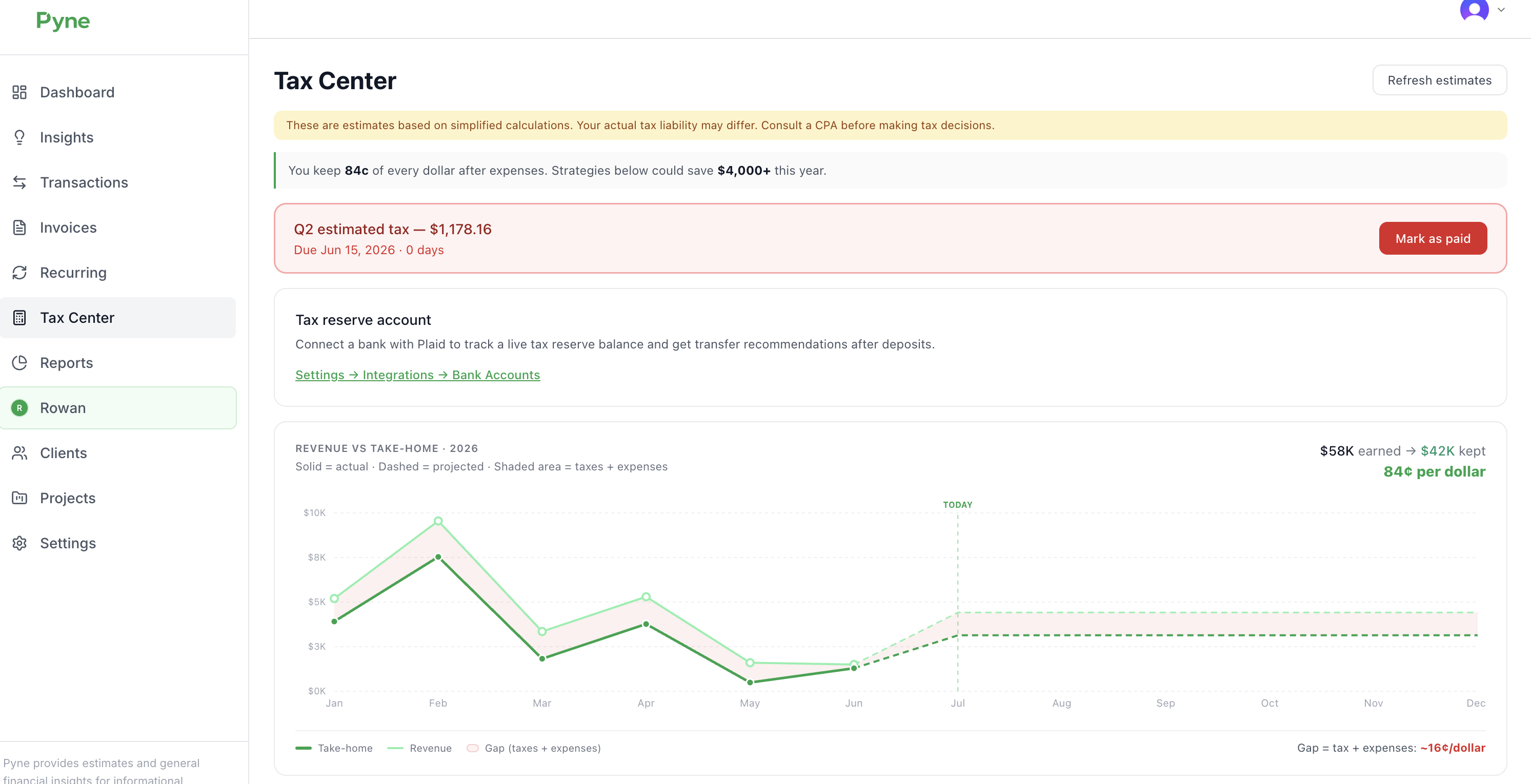Viewport: 1531px width, 784px height.
Task: Open the Settings gear icon
Action: click(19, 544)
